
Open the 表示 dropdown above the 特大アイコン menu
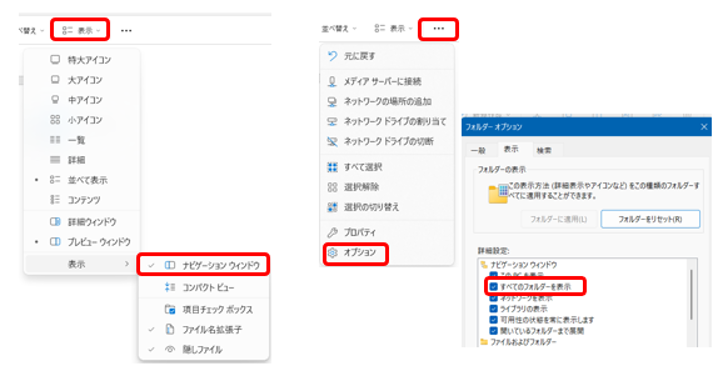81,30
